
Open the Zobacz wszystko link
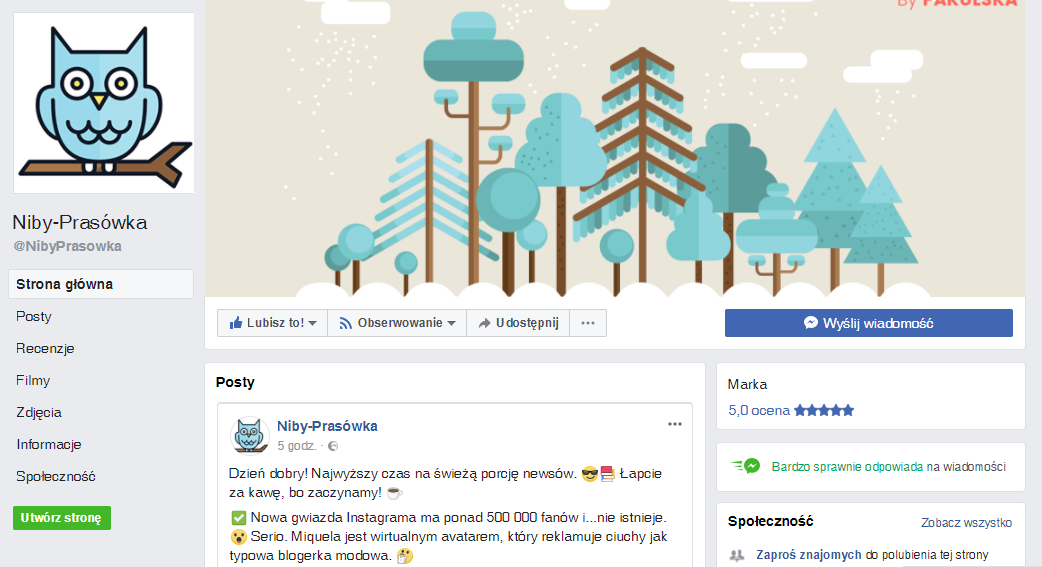click(966, 522)
